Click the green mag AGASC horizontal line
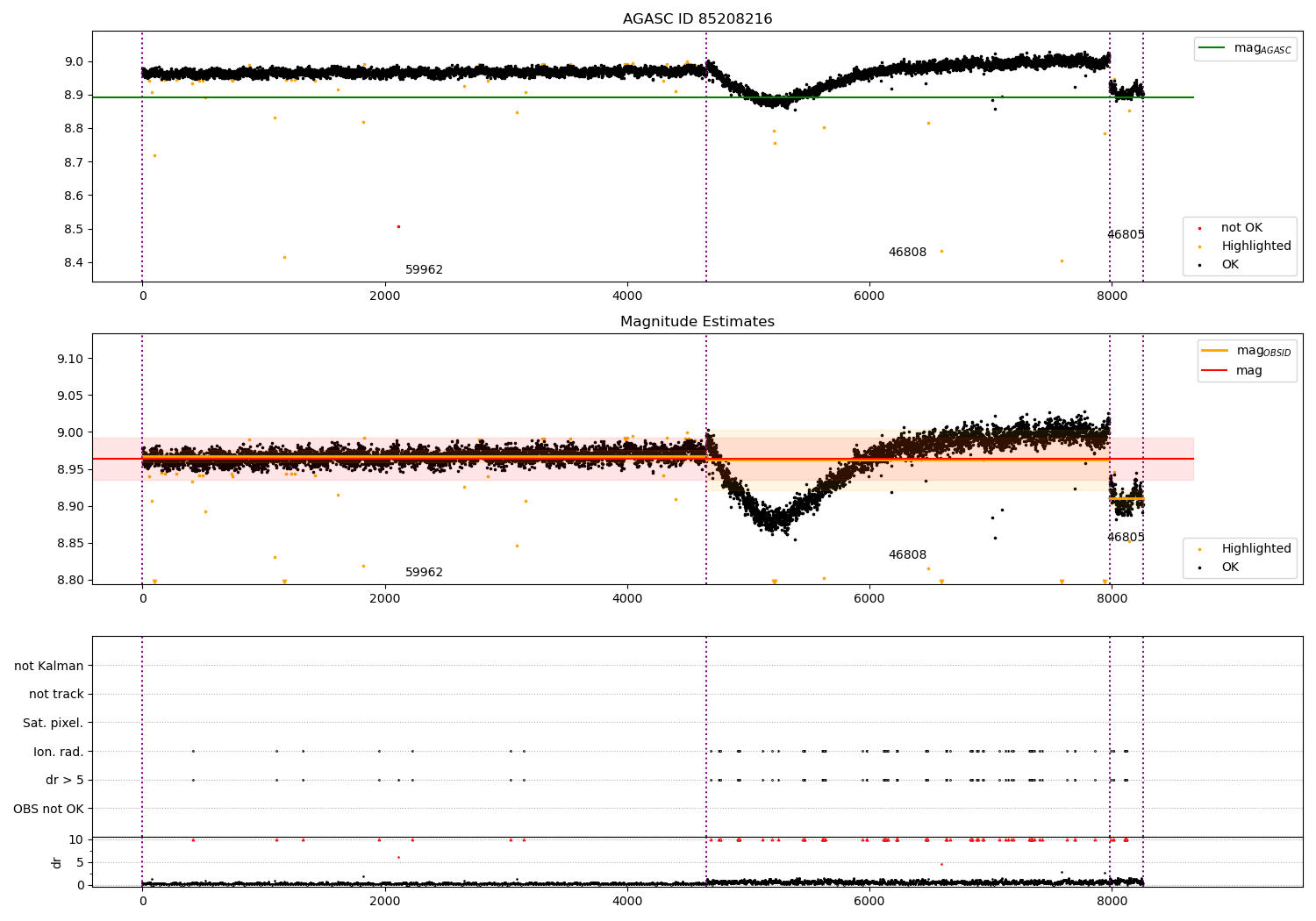The image size is (1316, 921). point(643,97)
